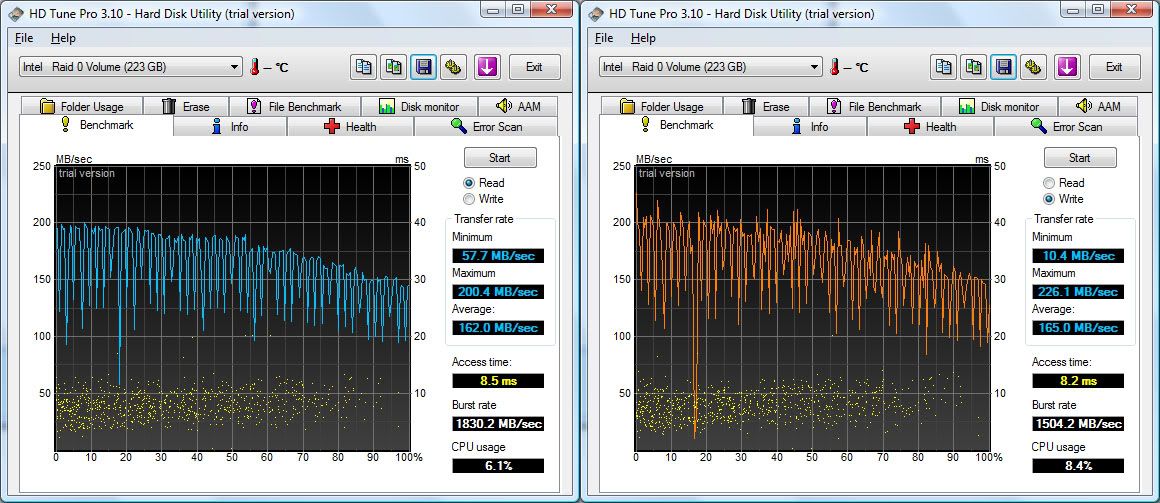Image resolution: width=1160 pixels, height=503 pixels.
Task: Open Disk monitor tab in right window
Action: coord(999,107)
